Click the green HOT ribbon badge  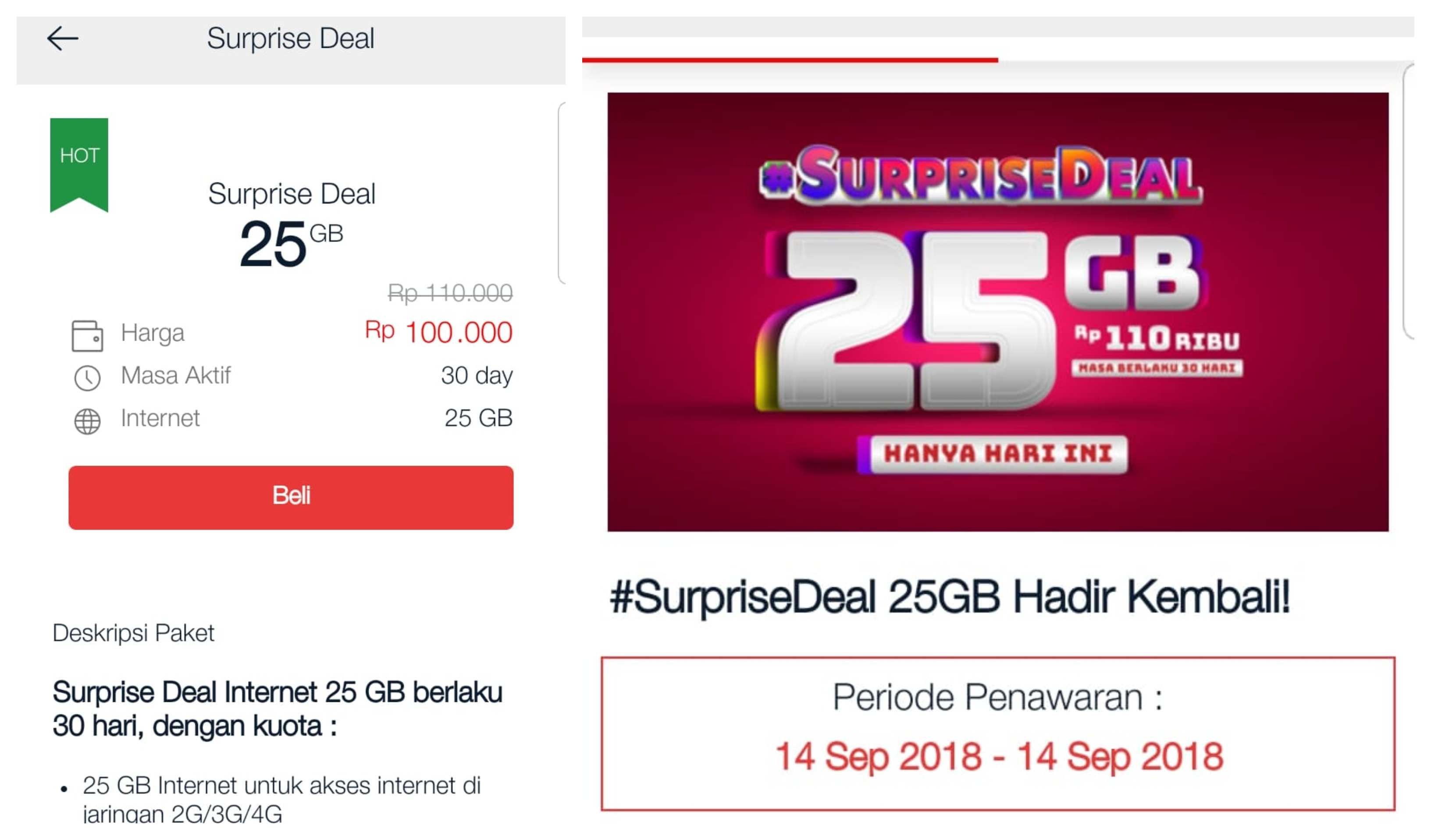(x=79, y=162)
